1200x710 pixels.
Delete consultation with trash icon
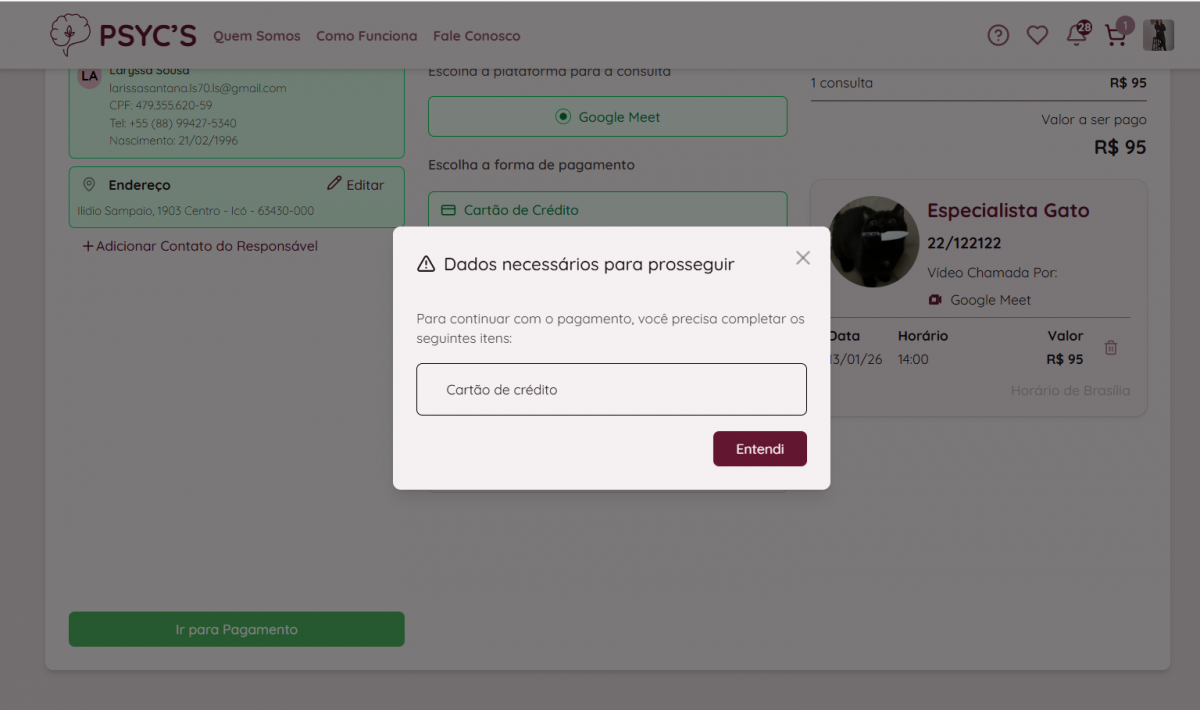pyautogui.click(x=1111, y=348)
